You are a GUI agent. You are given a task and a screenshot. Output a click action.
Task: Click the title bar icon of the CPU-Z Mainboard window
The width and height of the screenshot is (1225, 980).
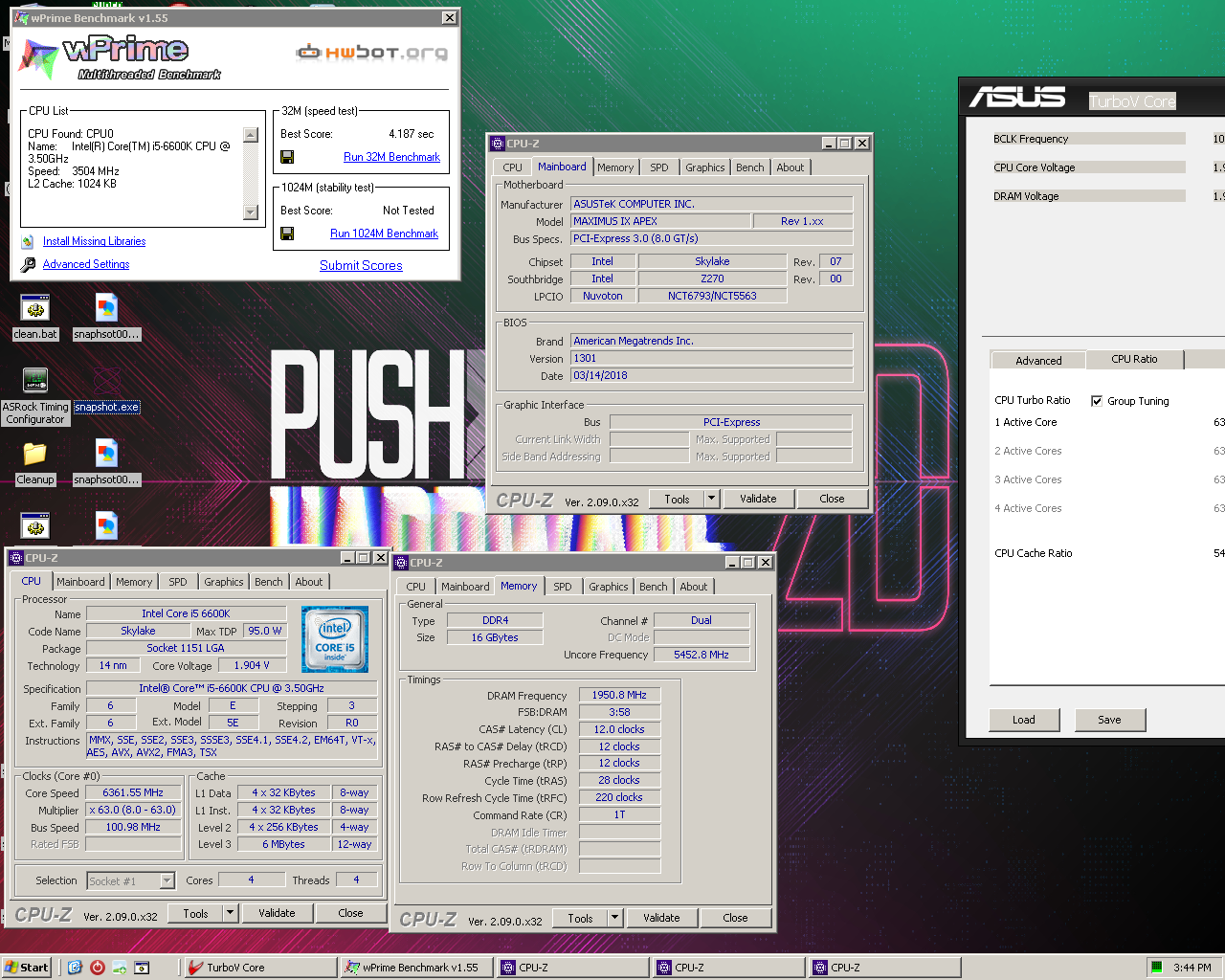tap(497, 144)
